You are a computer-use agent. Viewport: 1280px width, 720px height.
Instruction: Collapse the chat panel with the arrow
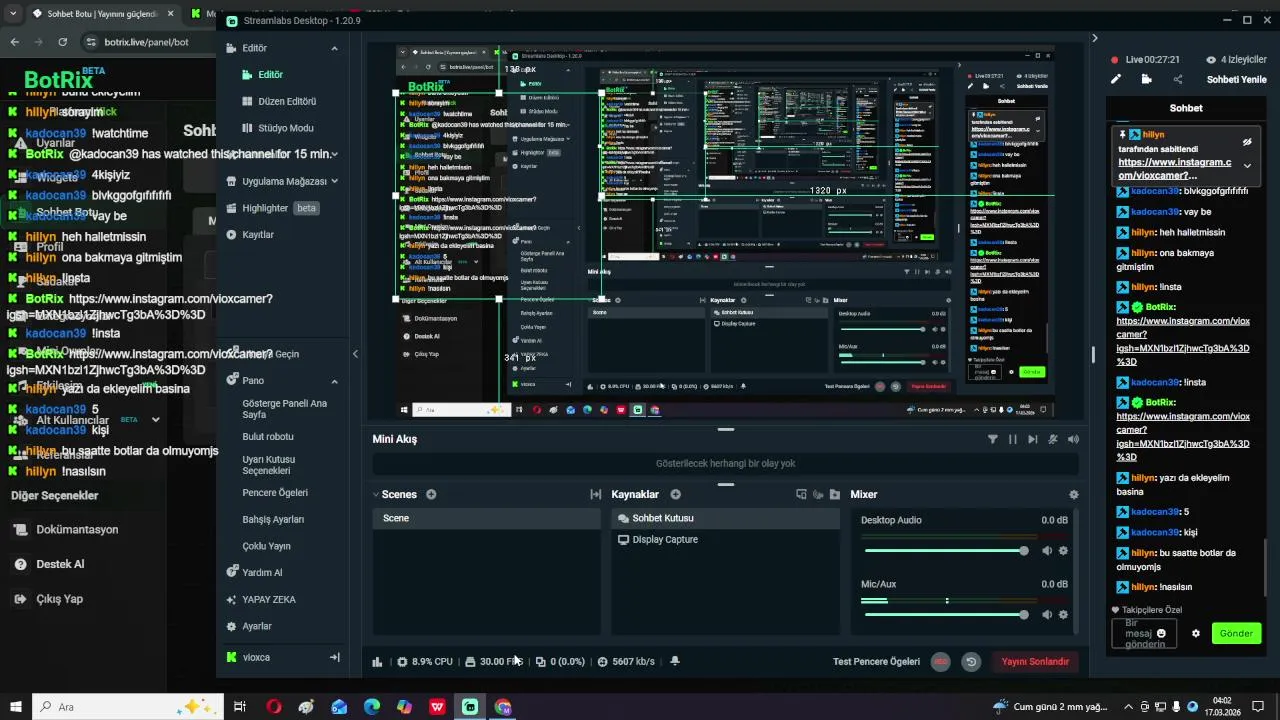click(x=1094, y=38)
